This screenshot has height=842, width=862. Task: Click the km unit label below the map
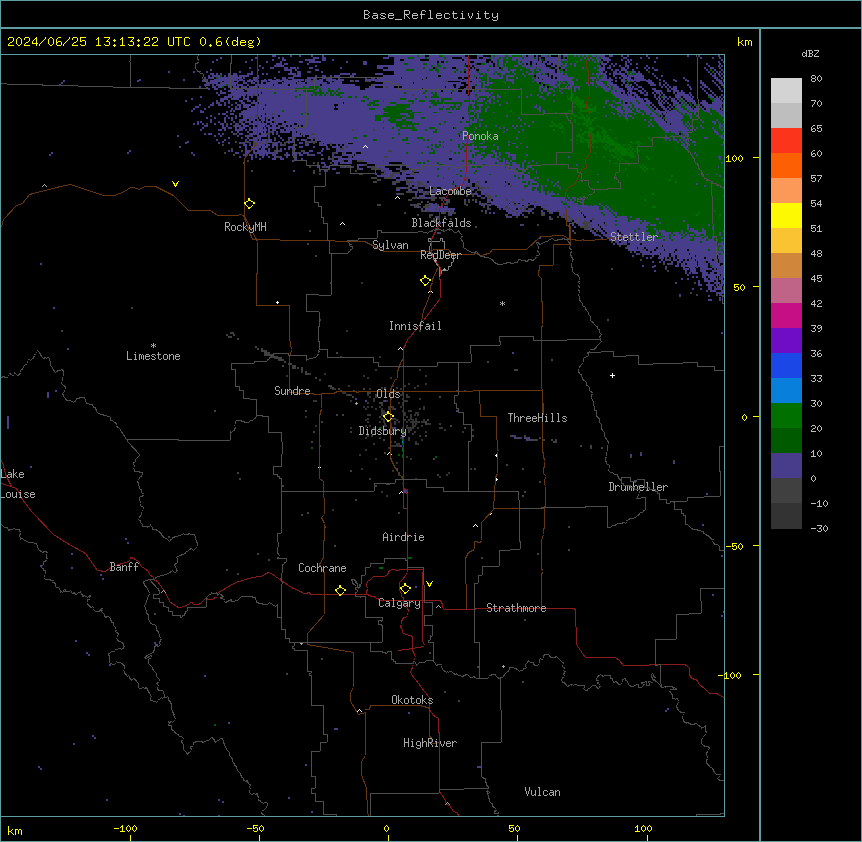pos(15,830)
